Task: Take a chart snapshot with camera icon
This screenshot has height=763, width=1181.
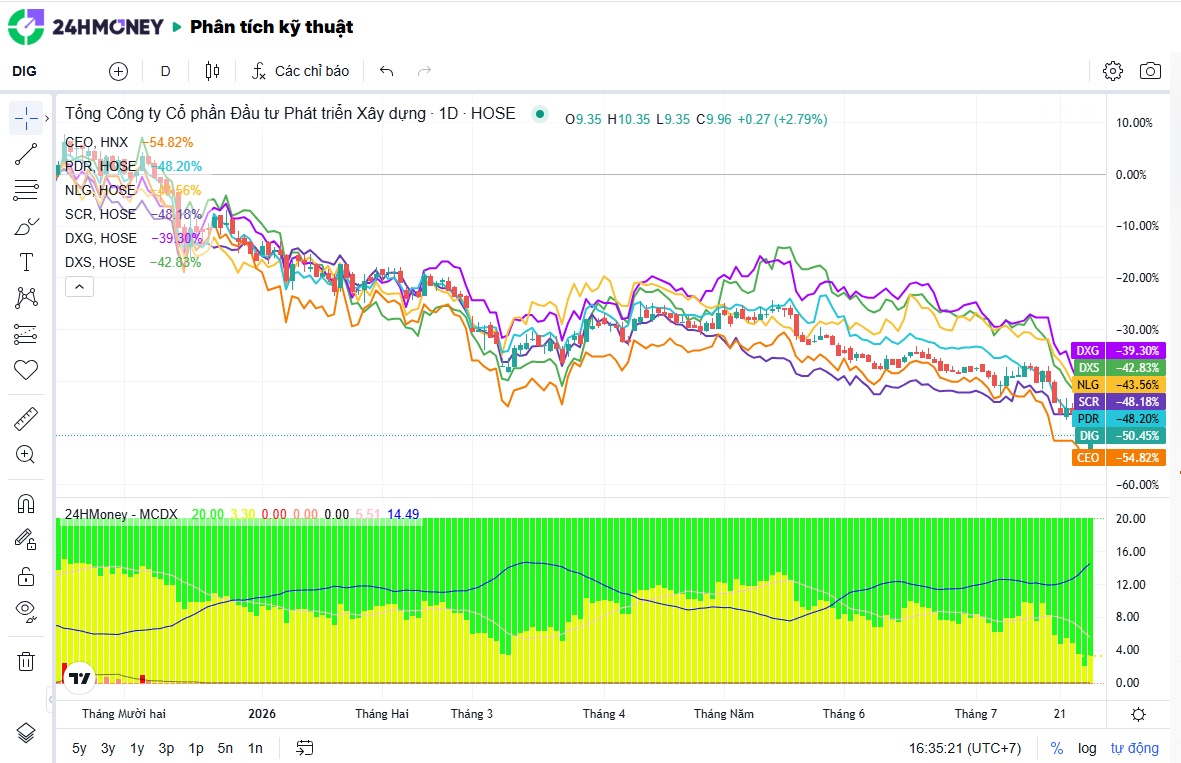Action: pyautogui.click(x=1150, y=71)
